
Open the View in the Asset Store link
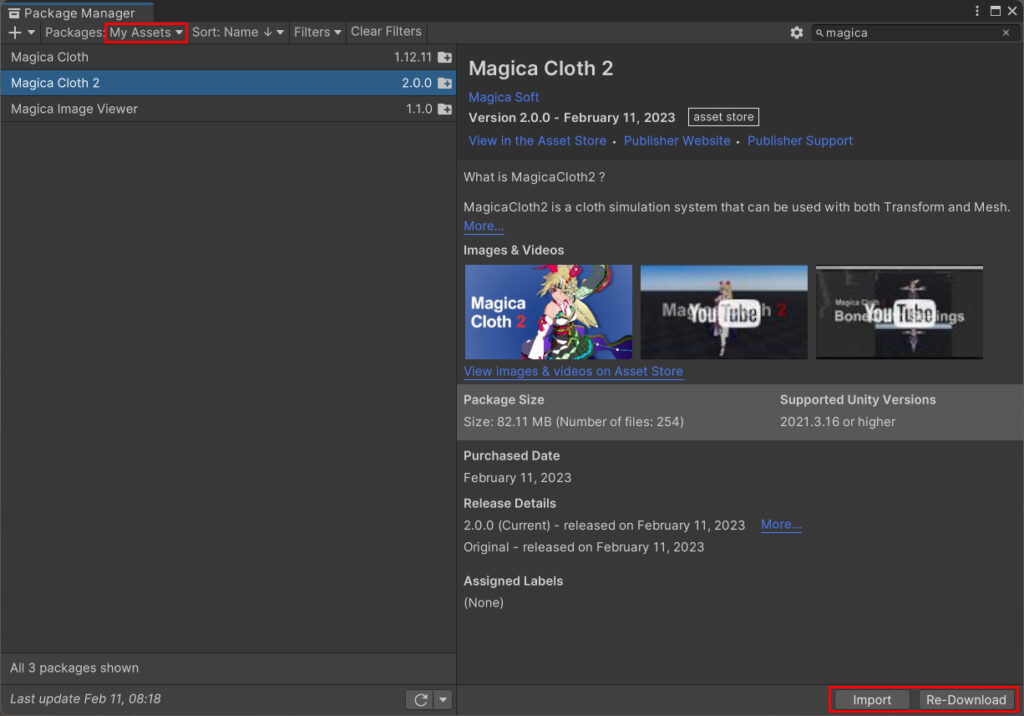tap(537, 140)
